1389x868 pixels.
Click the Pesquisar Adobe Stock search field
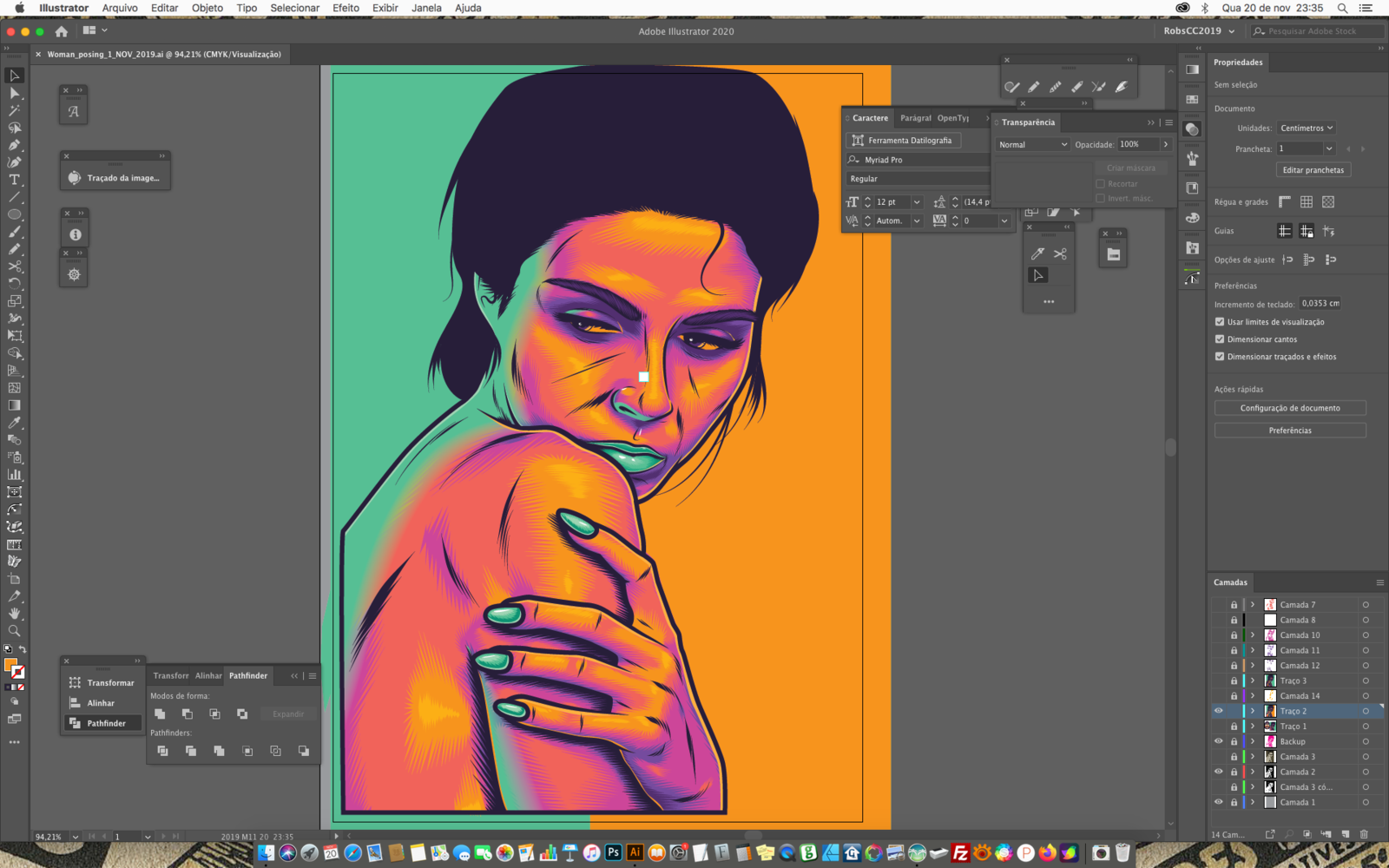(x=1317, y=31)
